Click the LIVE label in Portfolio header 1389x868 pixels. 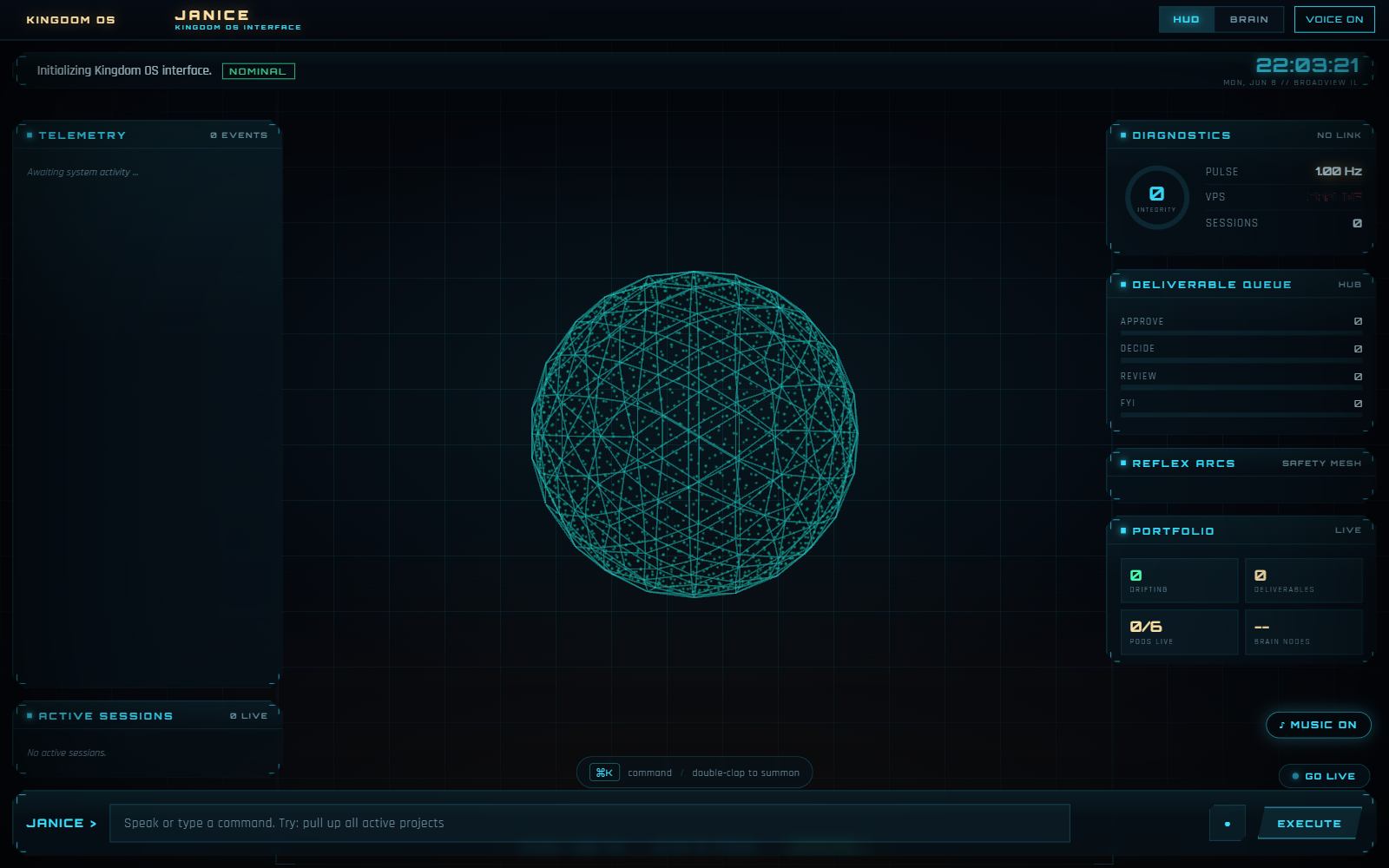click(x=1348, y=530)
